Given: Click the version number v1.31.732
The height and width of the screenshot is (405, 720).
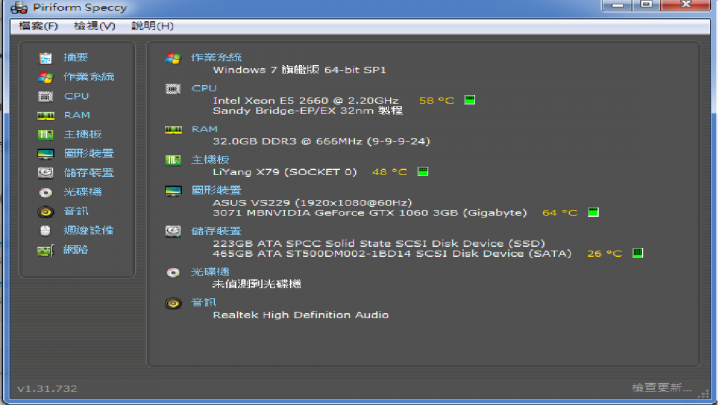Looking at the screenshot, I should point(47,389).
